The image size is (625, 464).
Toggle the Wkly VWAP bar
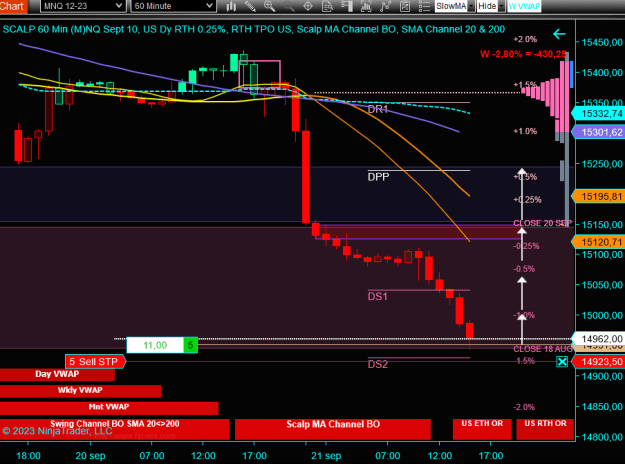(80, 391)
